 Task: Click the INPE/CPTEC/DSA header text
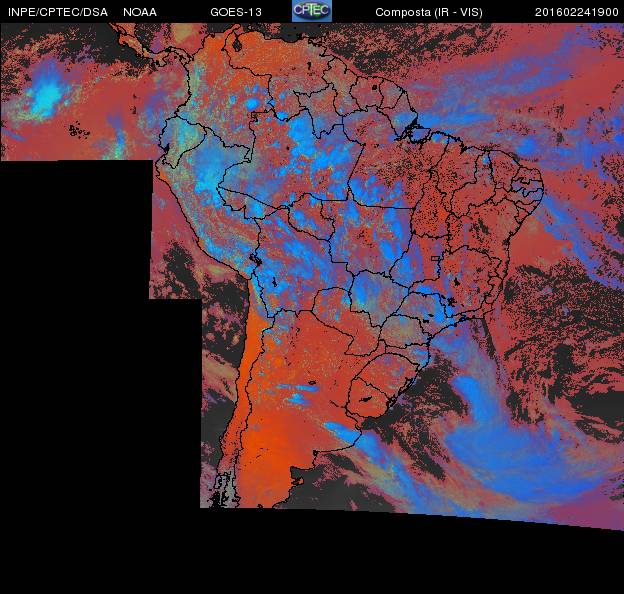[58, 12]
